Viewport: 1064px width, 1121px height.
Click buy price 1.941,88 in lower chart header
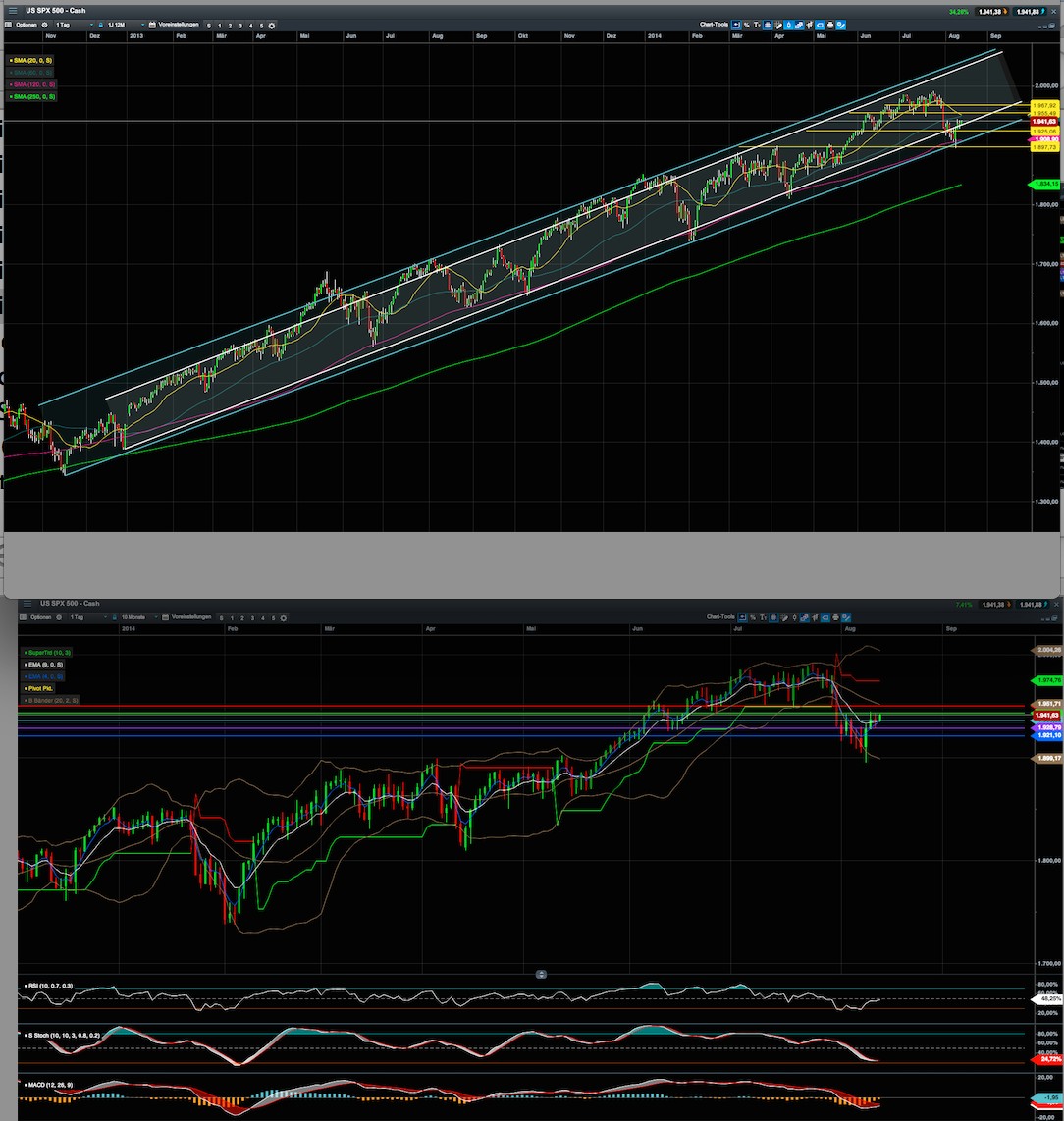point(1032,605)
